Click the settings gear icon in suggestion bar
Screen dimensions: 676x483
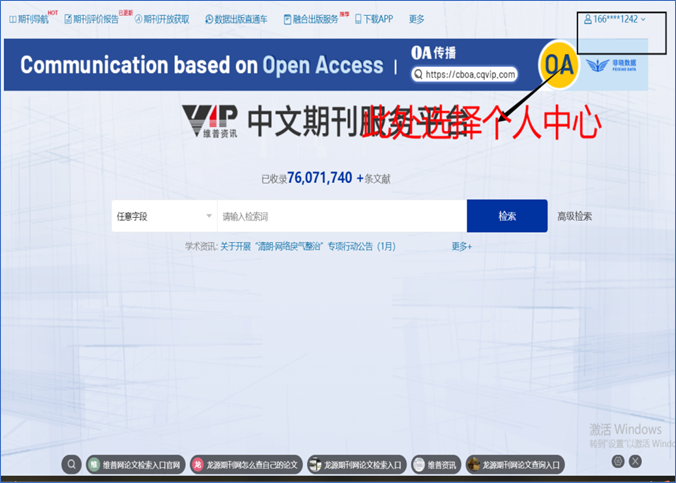pyautogui.click(x=618, y=461)
